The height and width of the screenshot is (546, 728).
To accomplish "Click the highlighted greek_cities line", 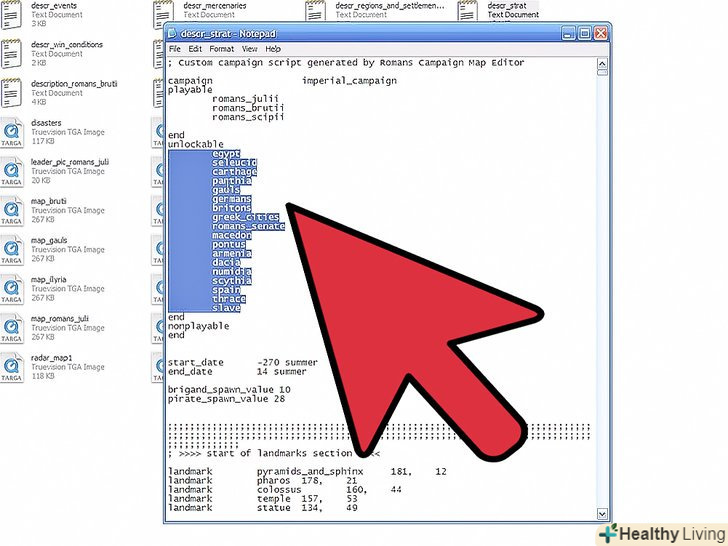I will [x=246, y=217].
